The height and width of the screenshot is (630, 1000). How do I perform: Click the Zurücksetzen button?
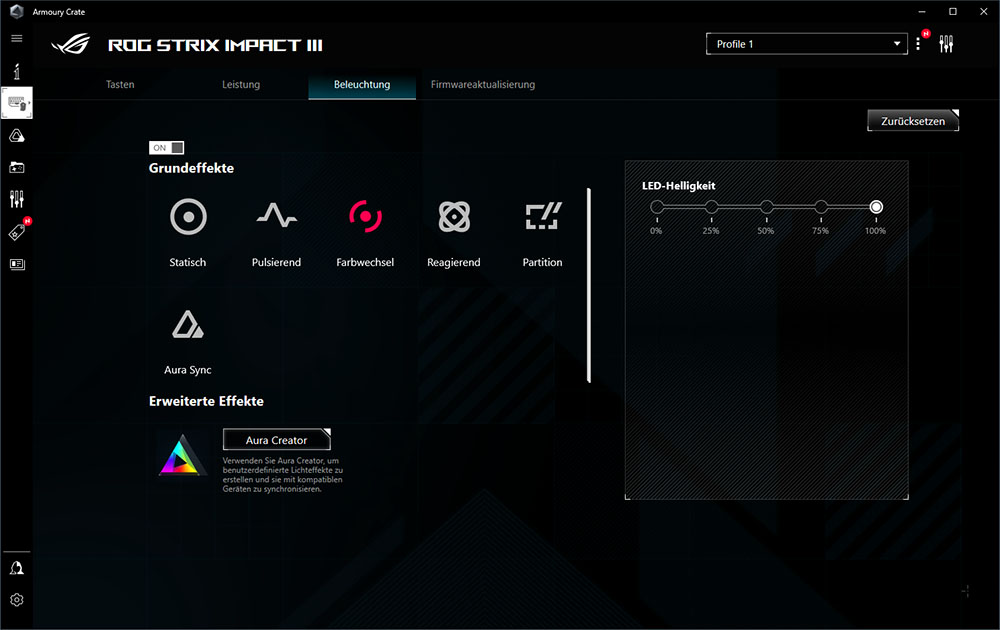pyautogui.click(x=913, y=121)
